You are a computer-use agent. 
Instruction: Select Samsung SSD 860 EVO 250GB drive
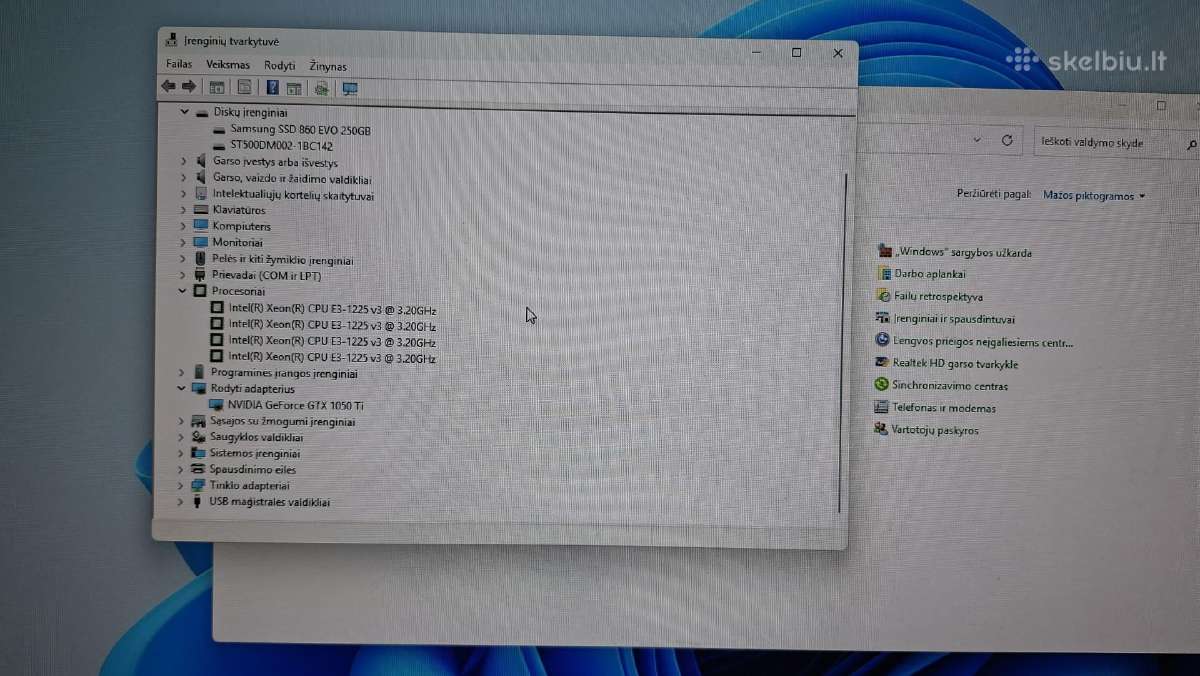click(300, 130)
